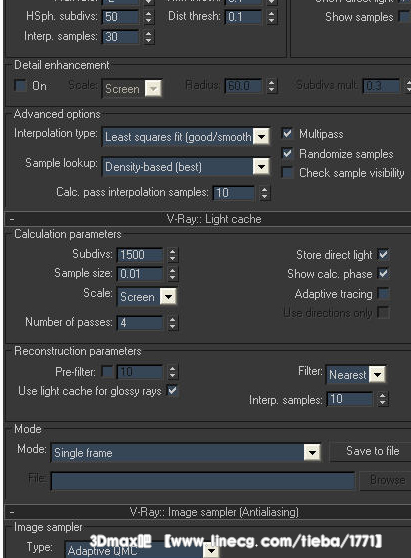This screenshot has height=558, width=411.
Task: Toggle the Store direct light checkbox
Action: [383, 254]
